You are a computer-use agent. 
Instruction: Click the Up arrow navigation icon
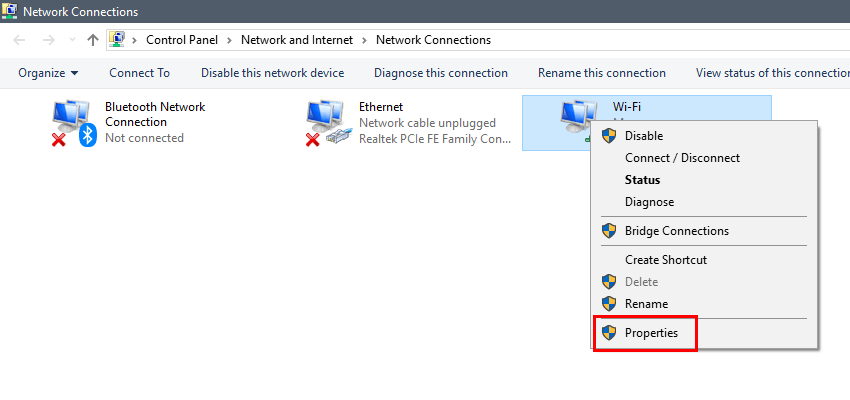pos(93,40)
